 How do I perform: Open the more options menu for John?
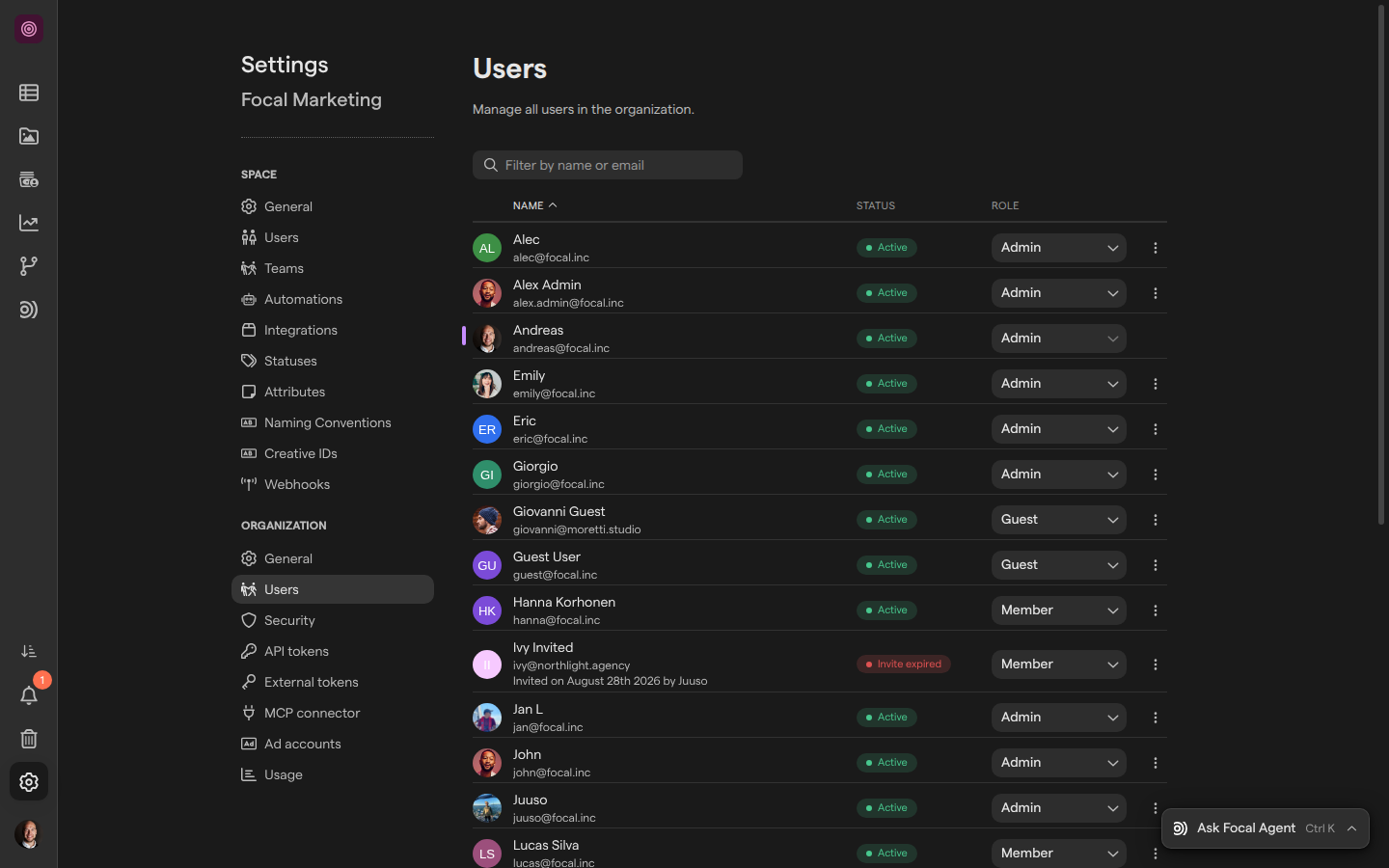(1156, 763)
